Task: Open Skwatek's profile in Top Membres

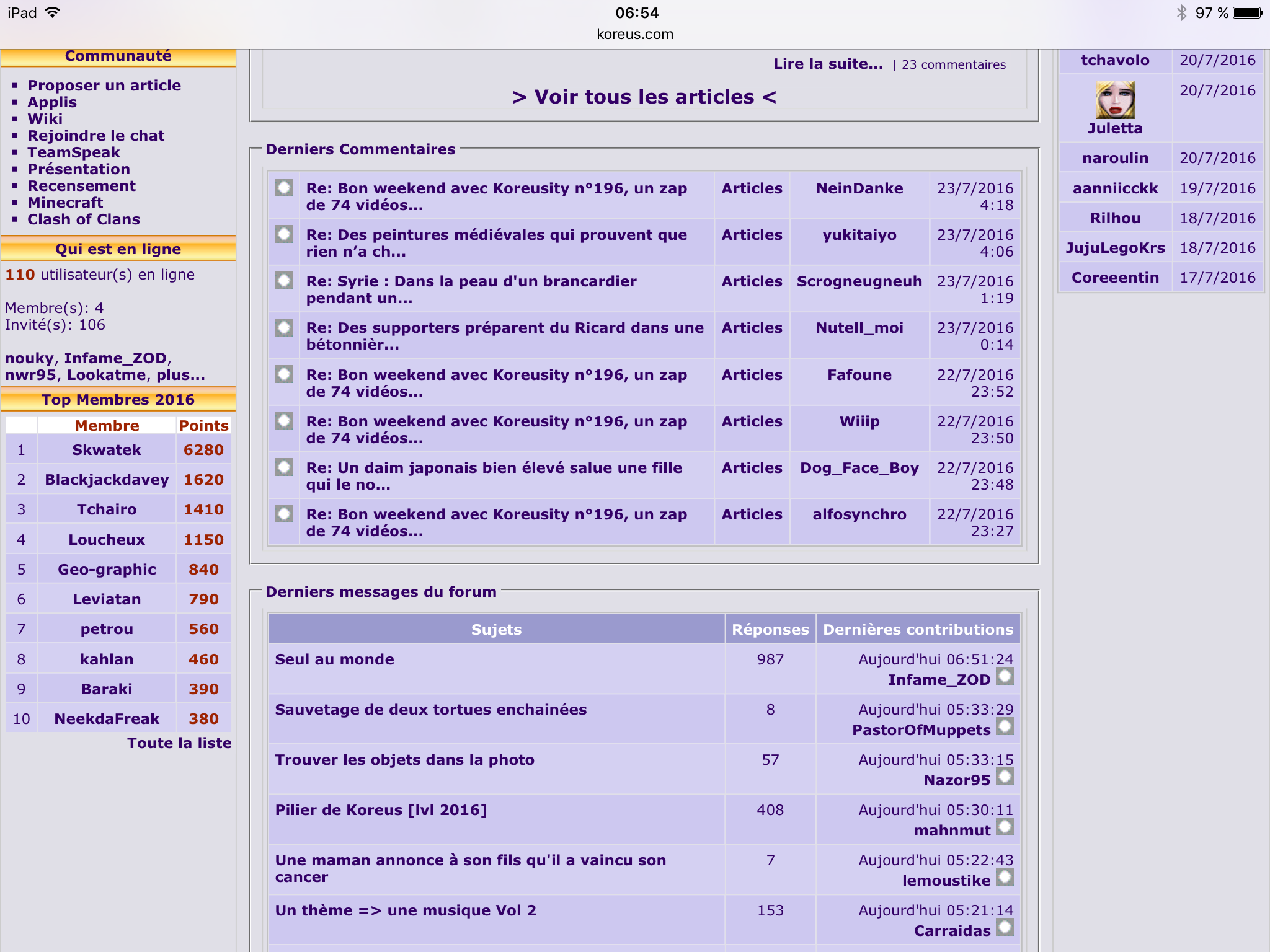Action: coord(107,450)
